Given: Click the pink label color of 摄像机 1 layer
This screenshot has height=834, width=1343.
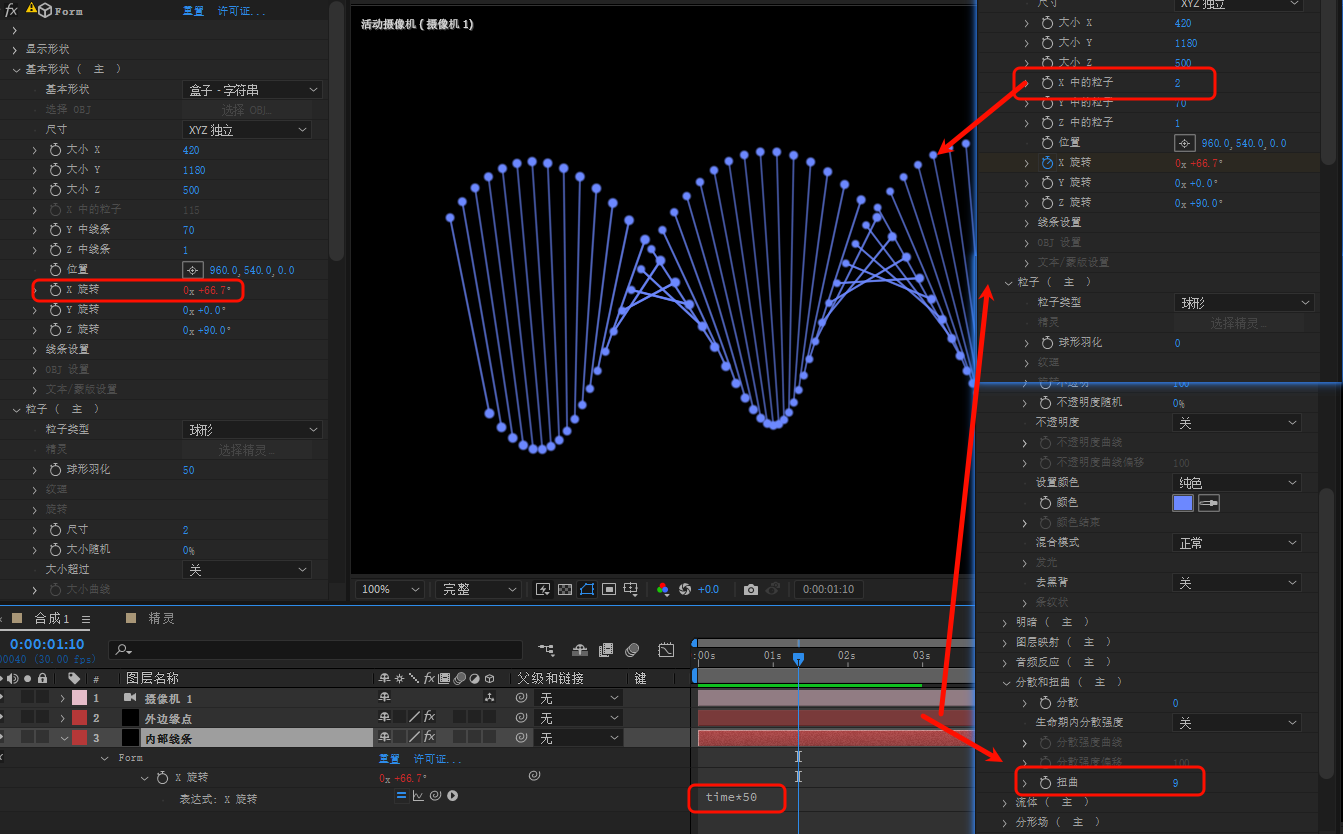Looking at the screenshot, I should [79, 698].
